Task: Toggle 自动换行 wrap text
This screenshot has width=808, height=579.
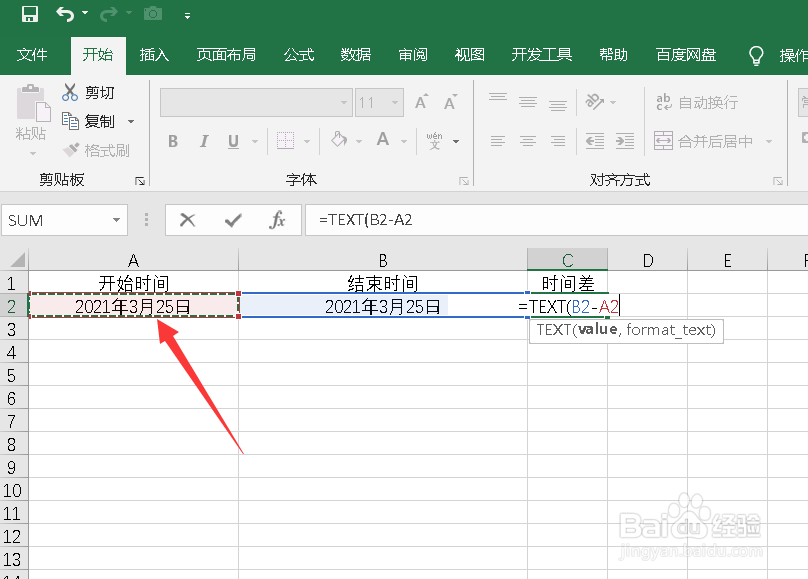Action: point(697,103)
